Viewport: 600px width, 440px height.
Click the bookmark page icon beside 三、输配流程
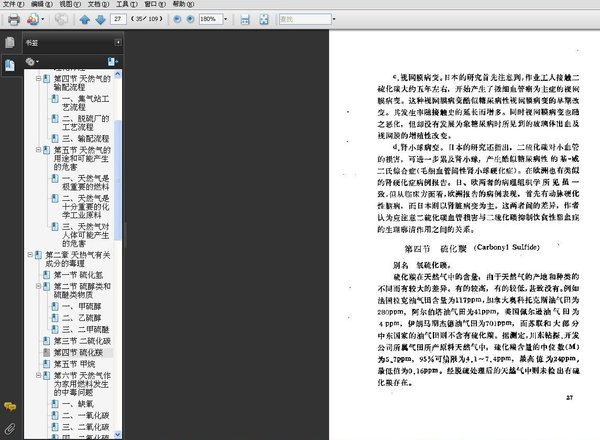55,138
